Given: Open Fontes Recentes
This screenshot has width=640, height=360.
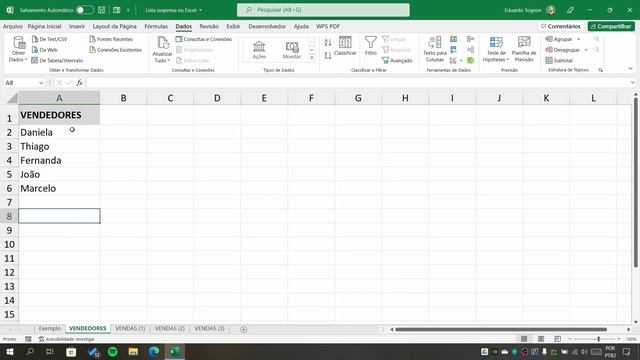Looking at the screenshot, I should tap(111, 39).
